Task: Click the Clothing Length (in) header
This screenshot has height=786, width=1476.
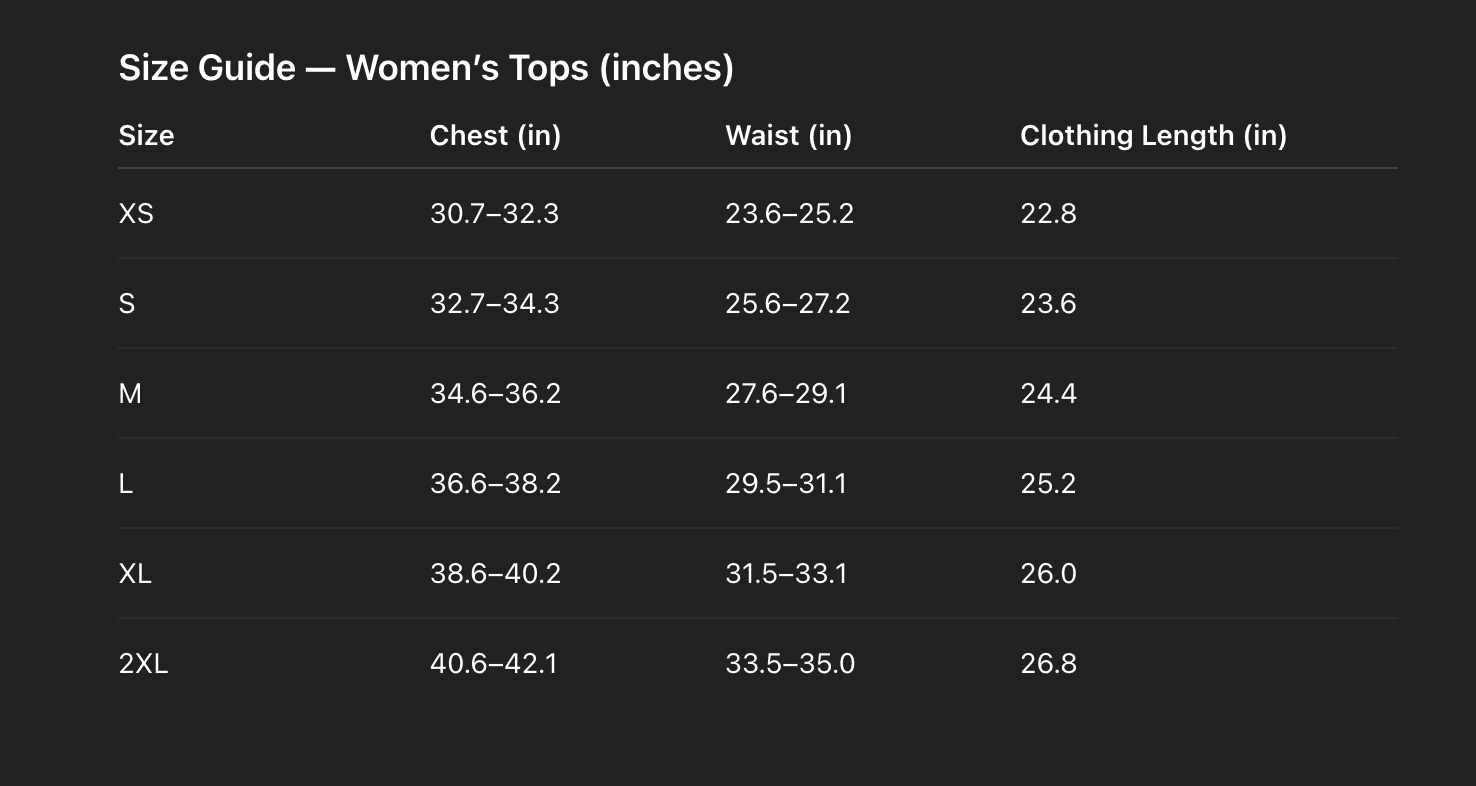Action: (x=1153, y=136)
